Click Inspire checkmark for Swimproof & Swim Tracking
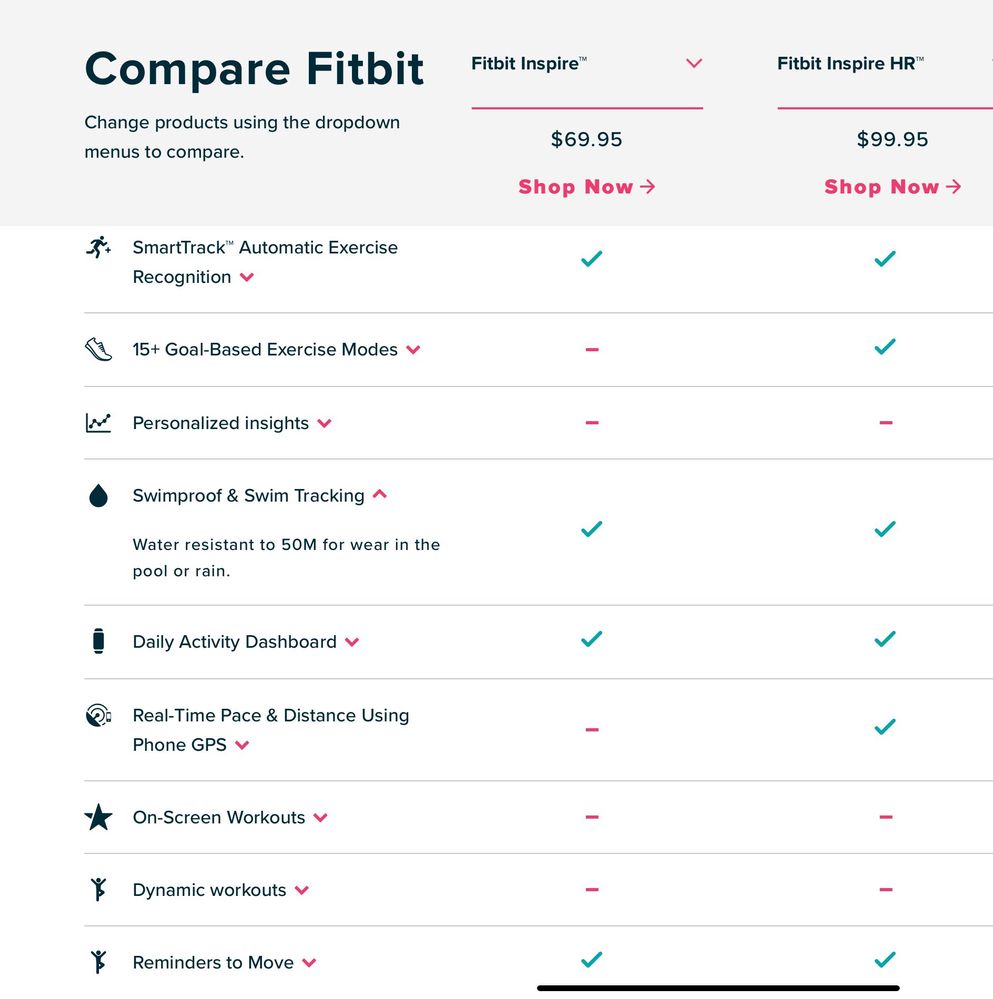 point(592,529)
